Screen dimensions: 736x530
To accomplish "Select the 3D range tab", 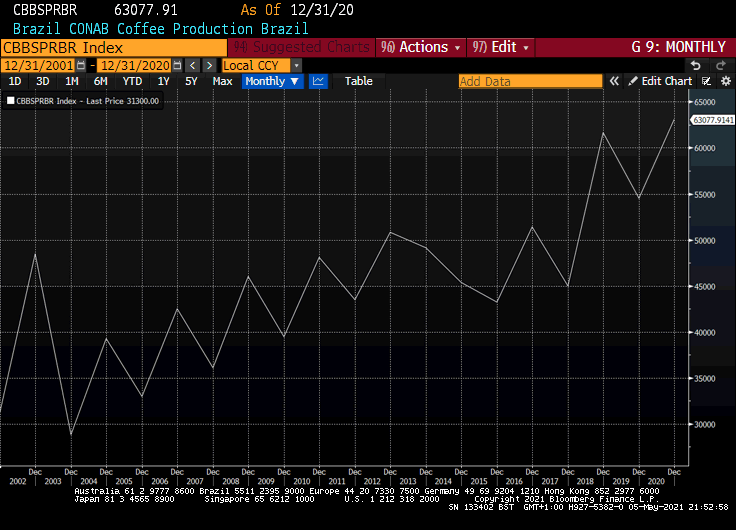I will [43, 81].
